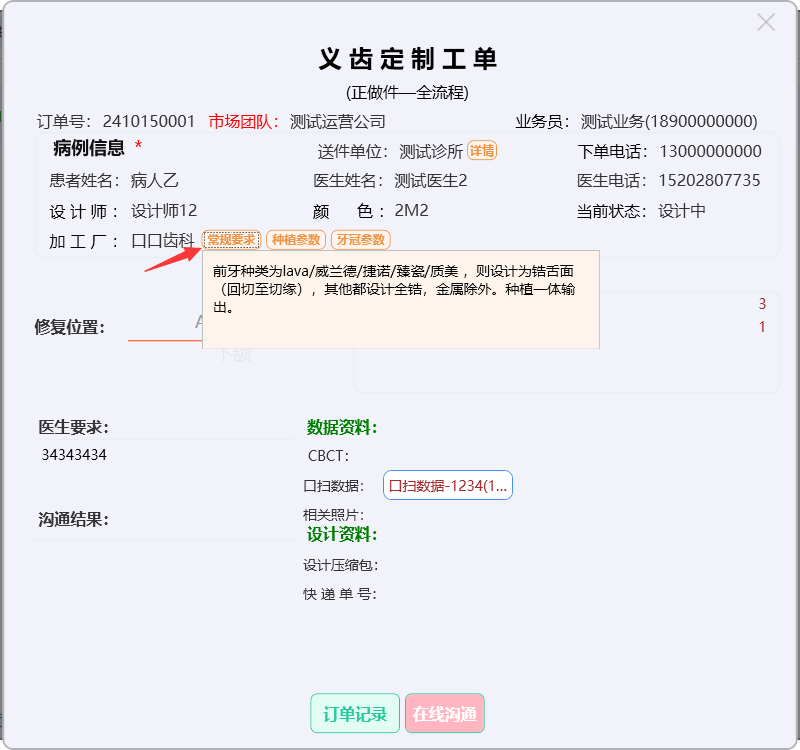This screenshot has width=800, height=750.
Task: Select the order number 2410150001
Action: click(x=149, y=122)
